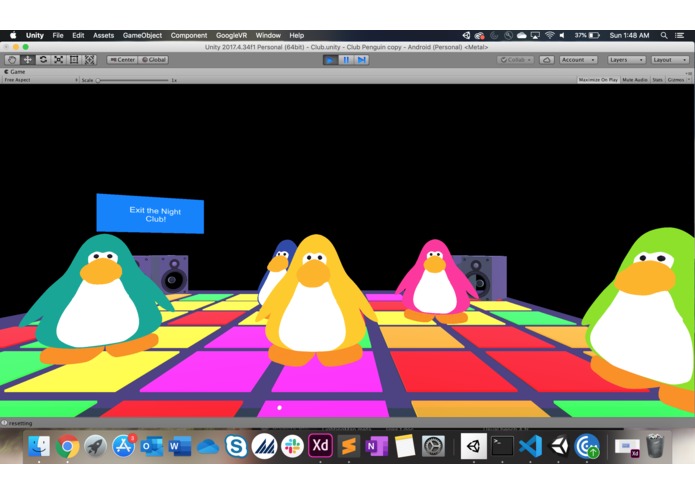Click the yellow penguin in game view
The image size is (695, 494).
[x=316, y=301]
